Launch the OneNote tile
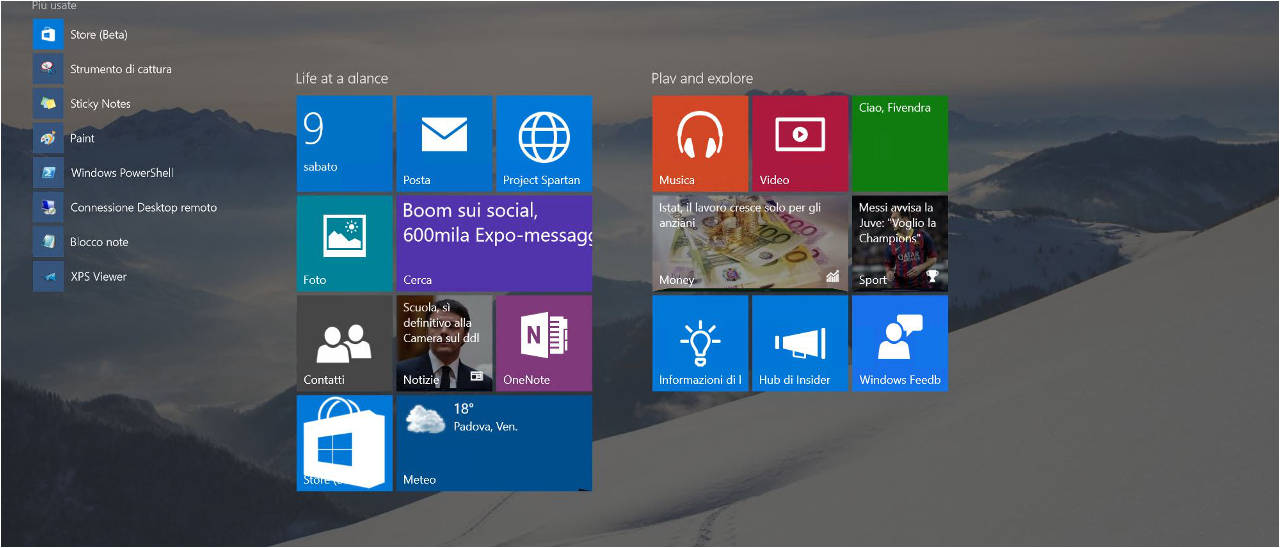The image size is (1280, 548). tap(544, 343)
